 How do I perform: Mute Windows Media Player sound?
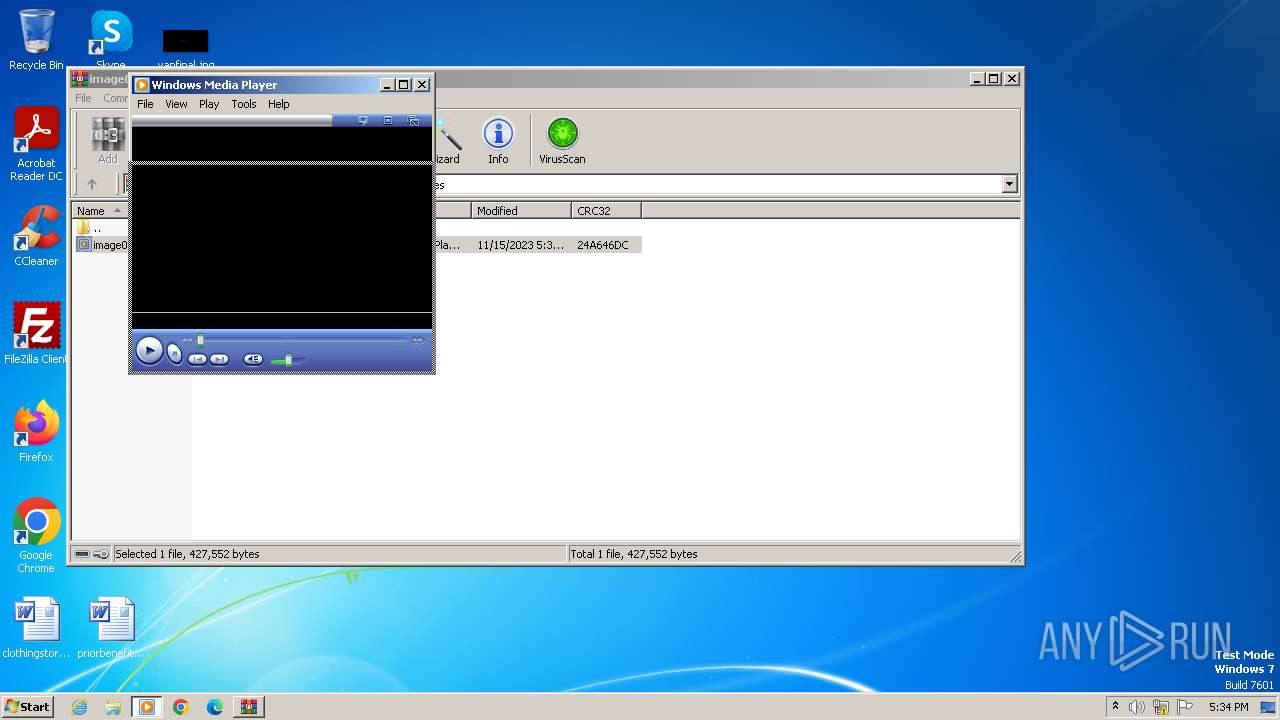tap(253, 359)
